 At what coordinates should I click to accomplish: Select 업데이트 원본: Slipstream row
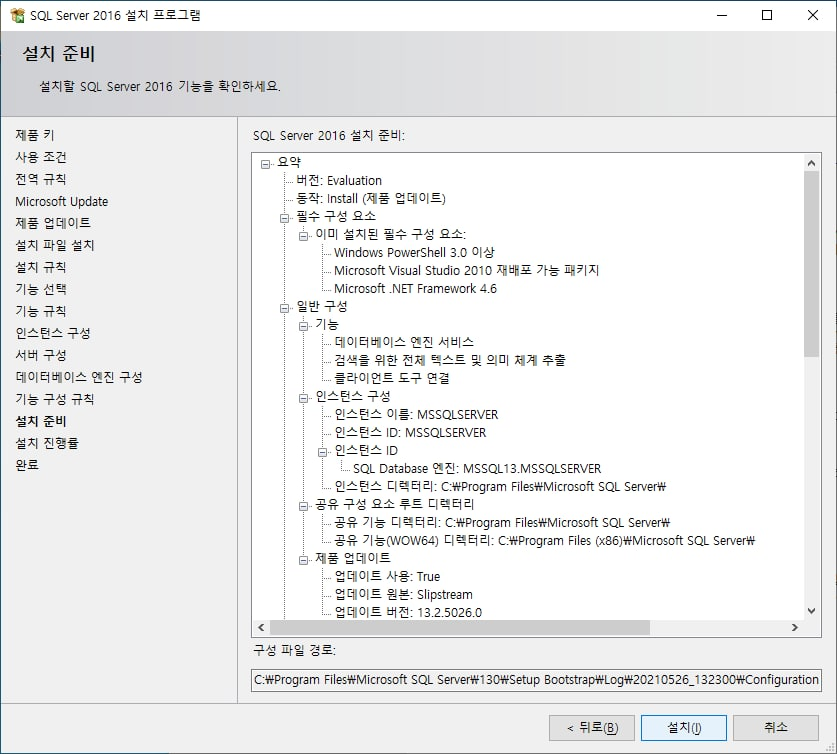pyautogui.click(x=404, y=594)
